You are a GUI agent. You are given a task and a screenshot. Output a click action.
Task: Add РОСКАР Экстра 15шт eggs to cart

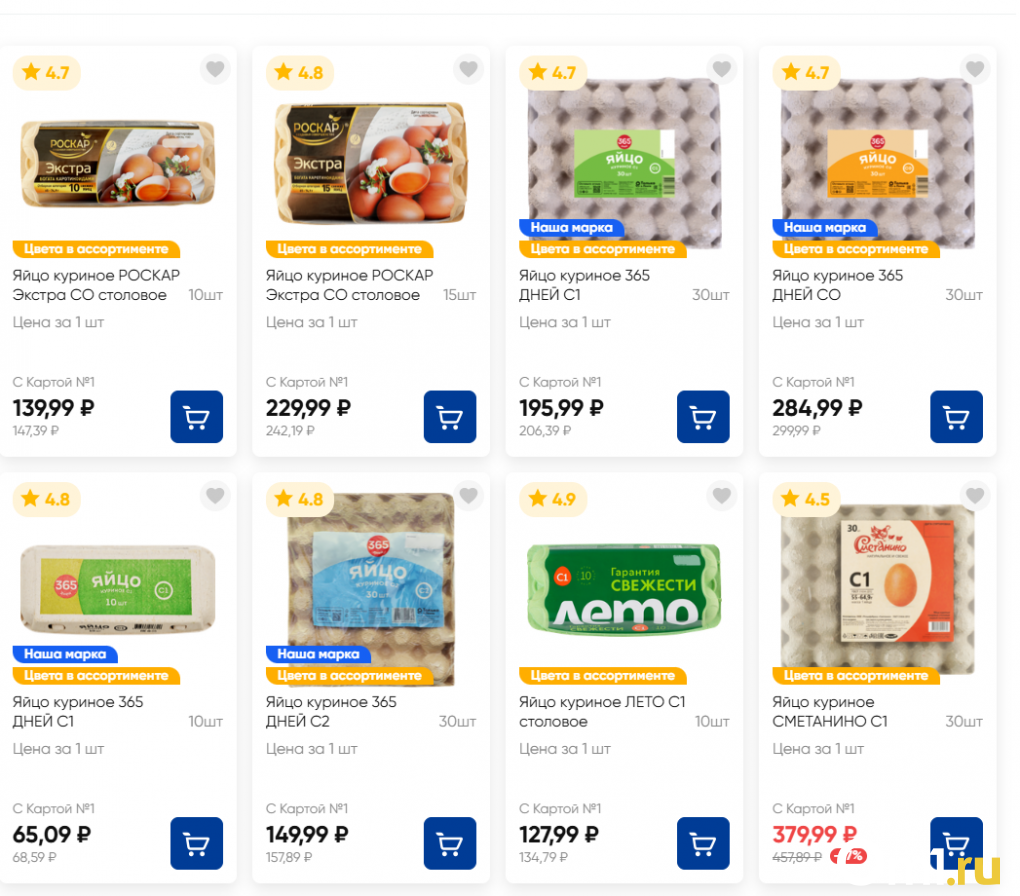coord(450,417)
